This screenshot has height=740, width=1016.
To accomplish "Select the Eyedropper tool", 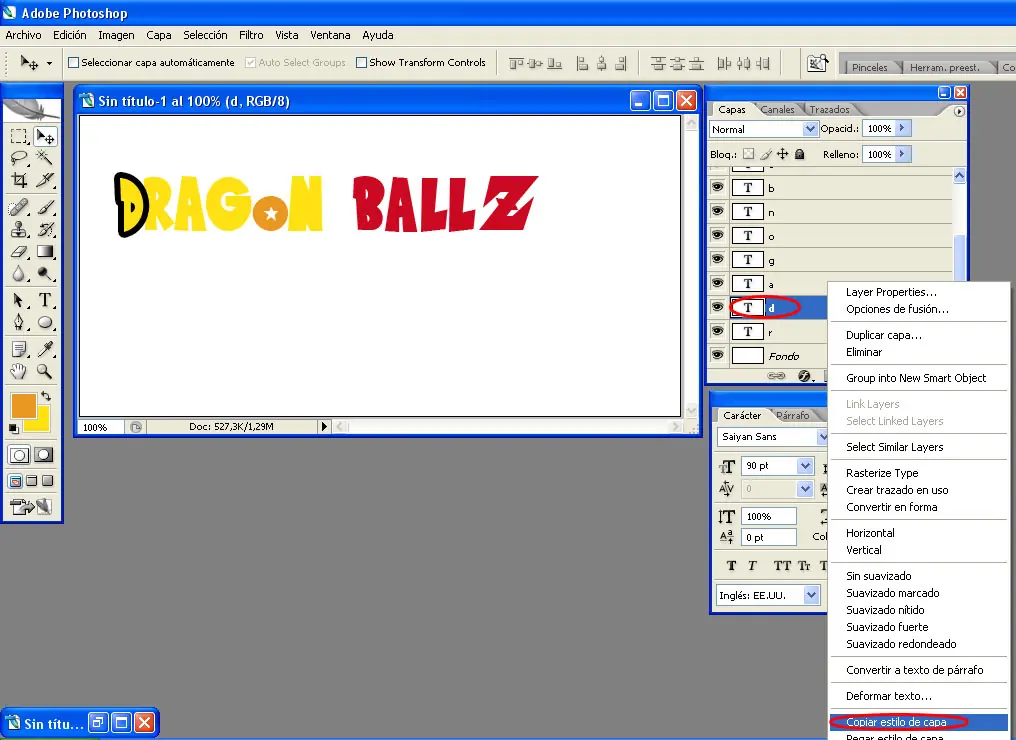I will coord(45,349).
